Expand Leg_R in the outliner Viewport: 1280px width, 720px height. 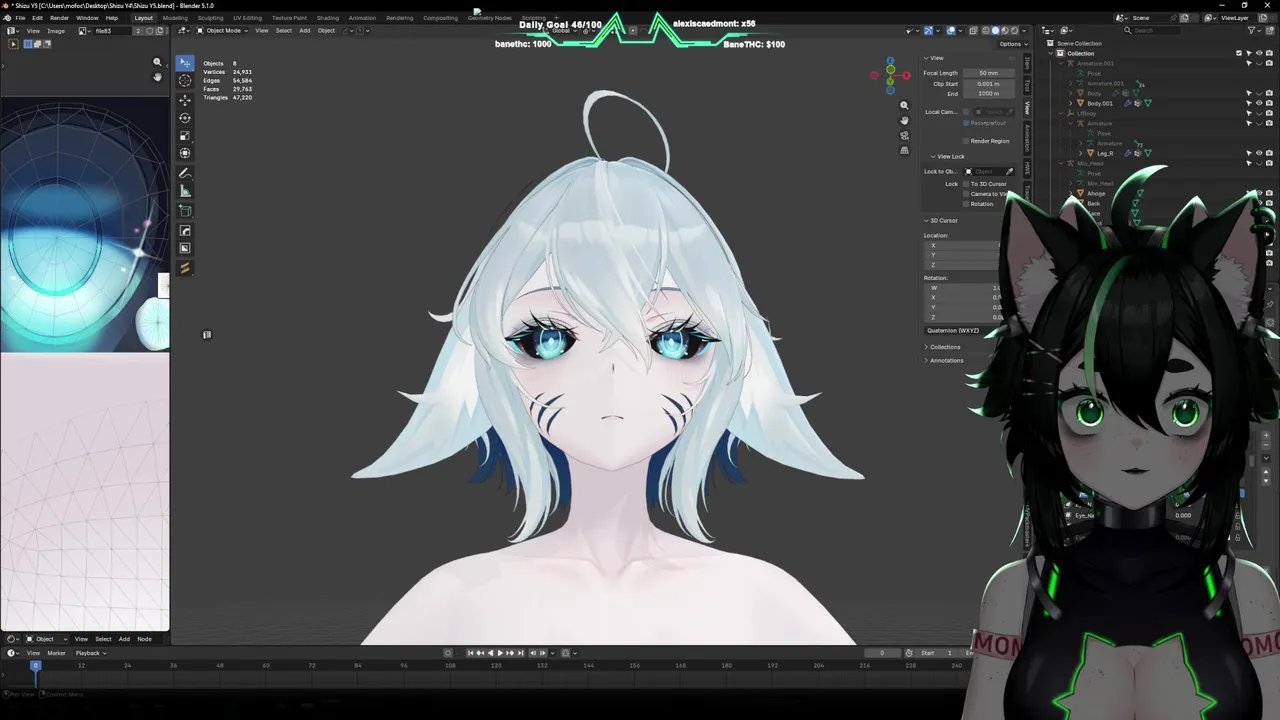click(x=1081, y=153)
